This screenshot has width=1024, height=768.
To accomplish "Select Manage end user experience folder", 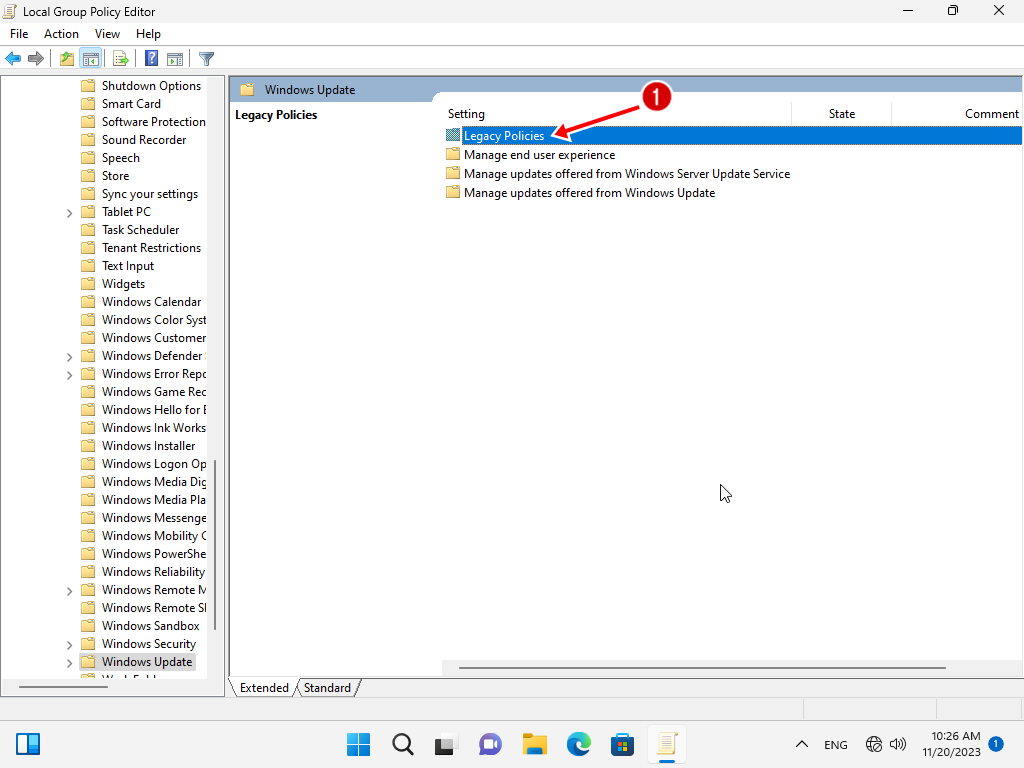I will (x=539, y=155).
